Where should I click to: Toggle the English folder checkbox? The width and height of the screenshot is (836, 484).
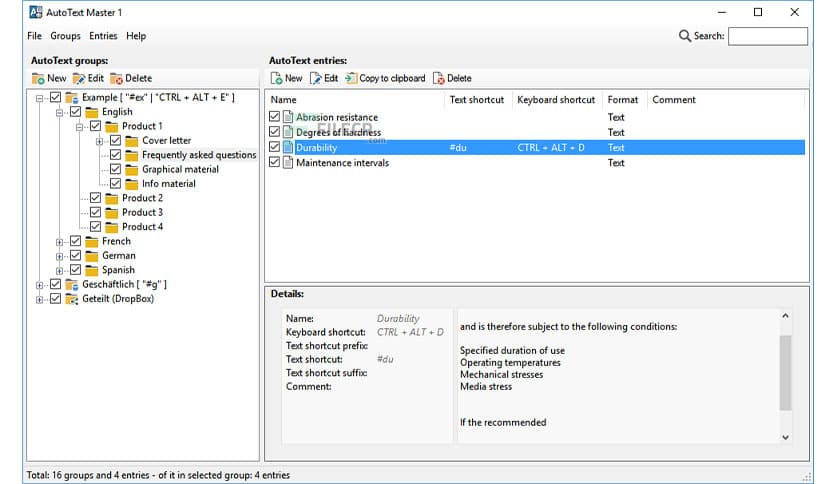tap(76, 111)
